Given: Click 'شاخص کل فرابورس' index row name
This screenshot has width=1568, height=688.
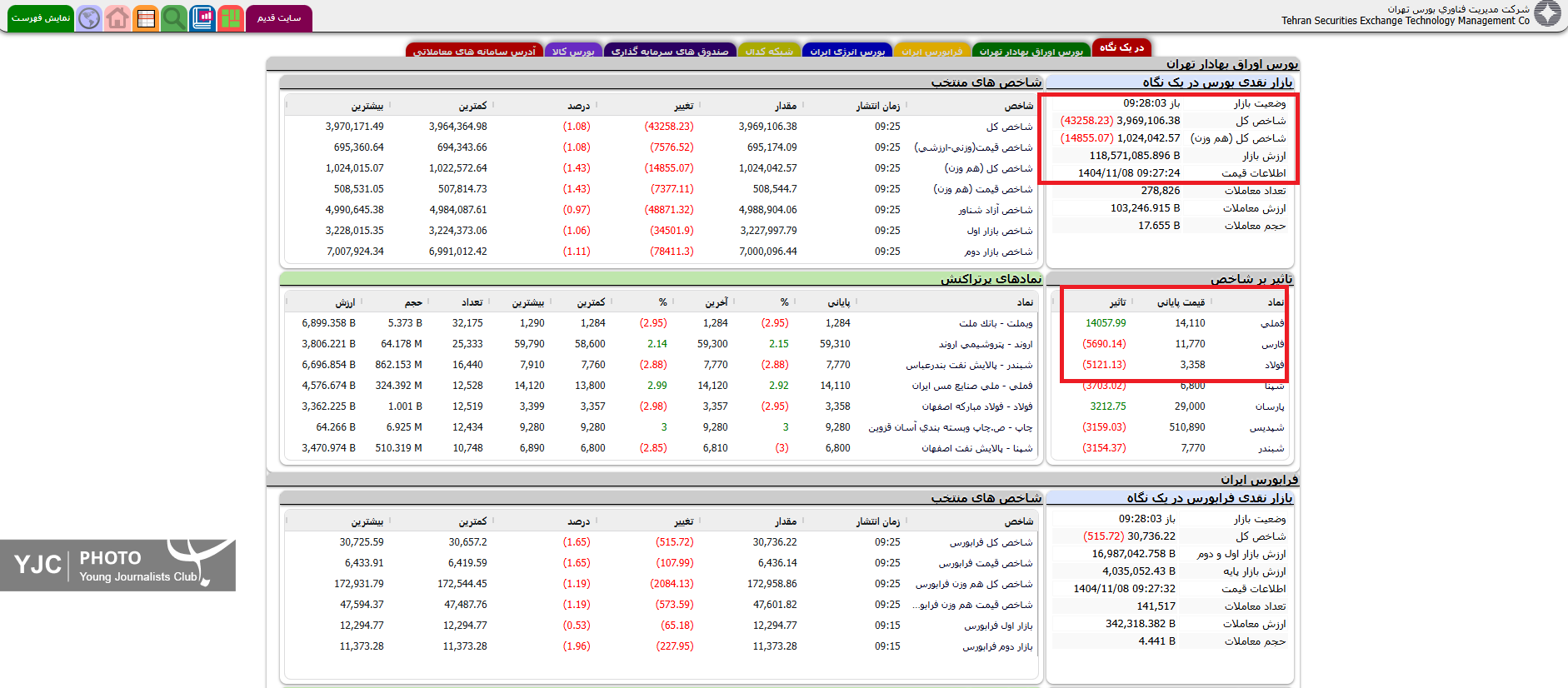Looking at the screenshot, I should point(991,542).
